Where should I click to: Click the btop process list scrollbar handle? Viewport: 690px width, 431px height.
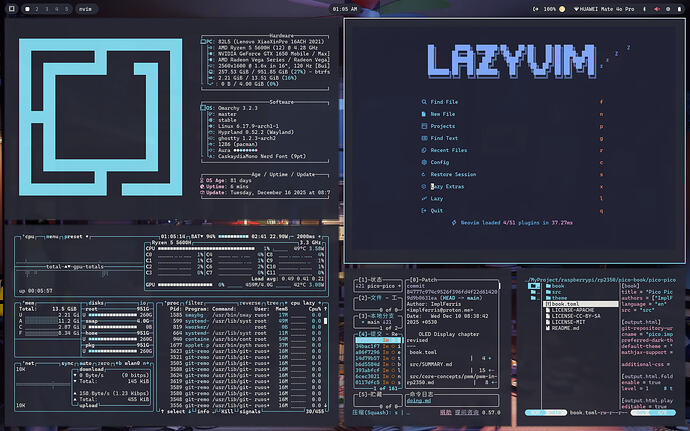(326, 321)
